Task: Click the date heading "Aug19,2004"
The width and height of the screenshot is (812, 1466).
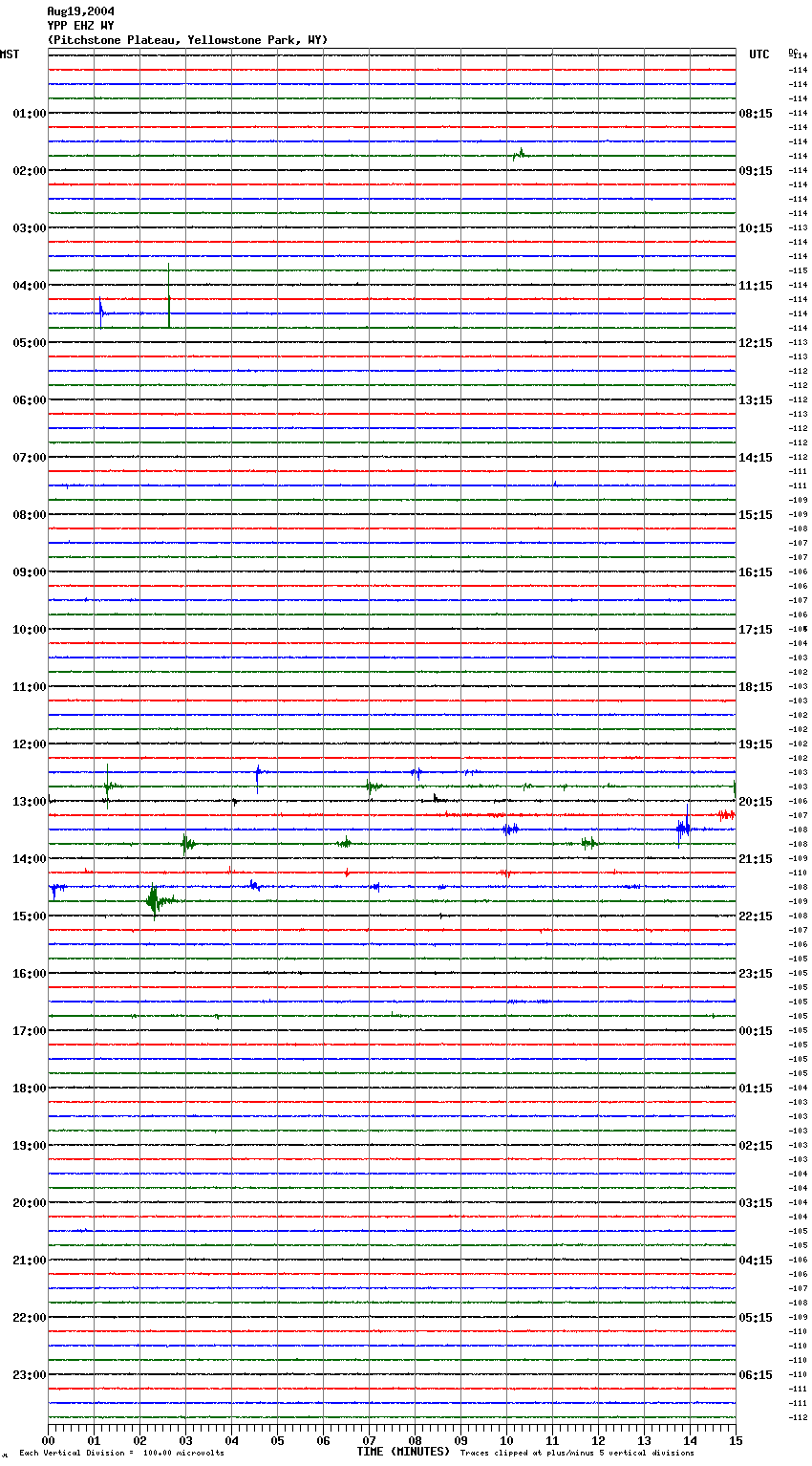Action: coord(80,11)
